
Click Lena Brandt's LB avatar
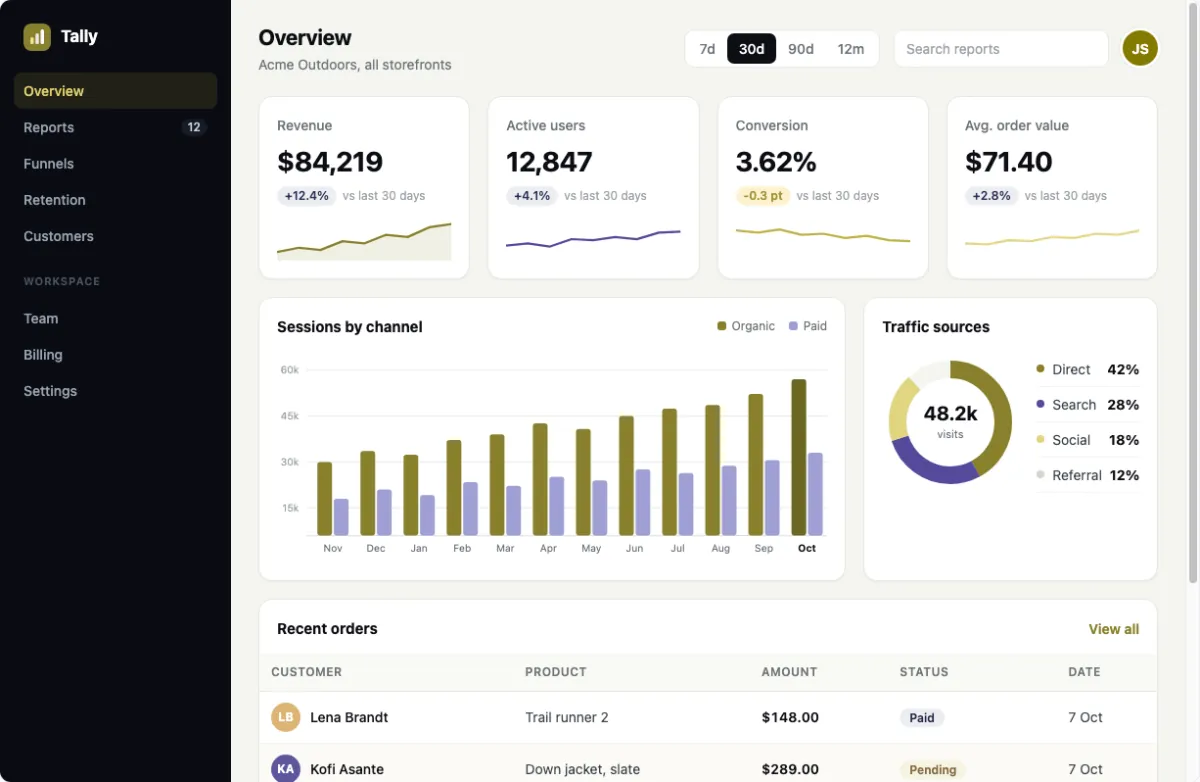pyautogui.click(x=285, y=717)
